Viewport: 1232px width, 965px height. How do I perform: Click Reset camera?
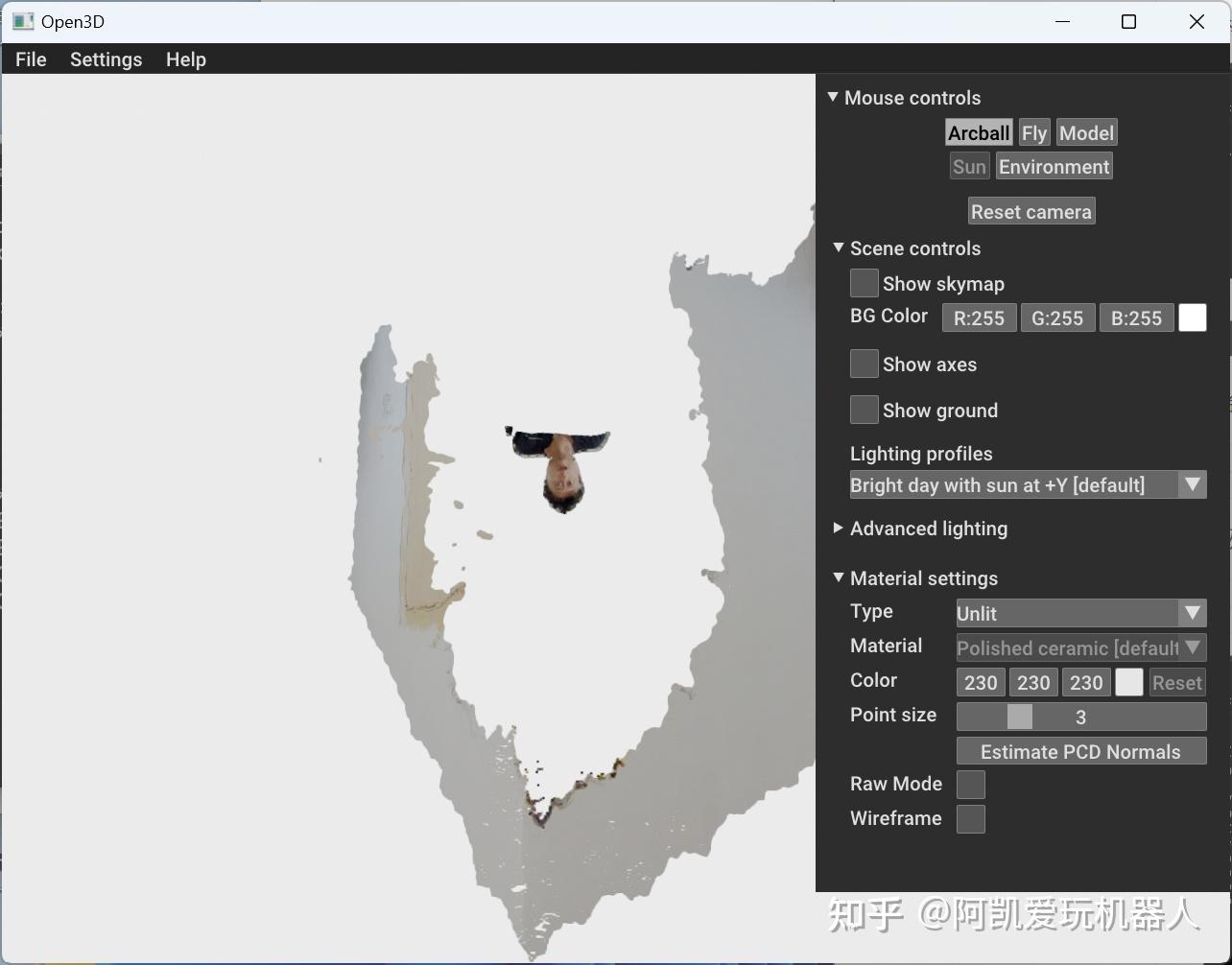click(1031, 211)
